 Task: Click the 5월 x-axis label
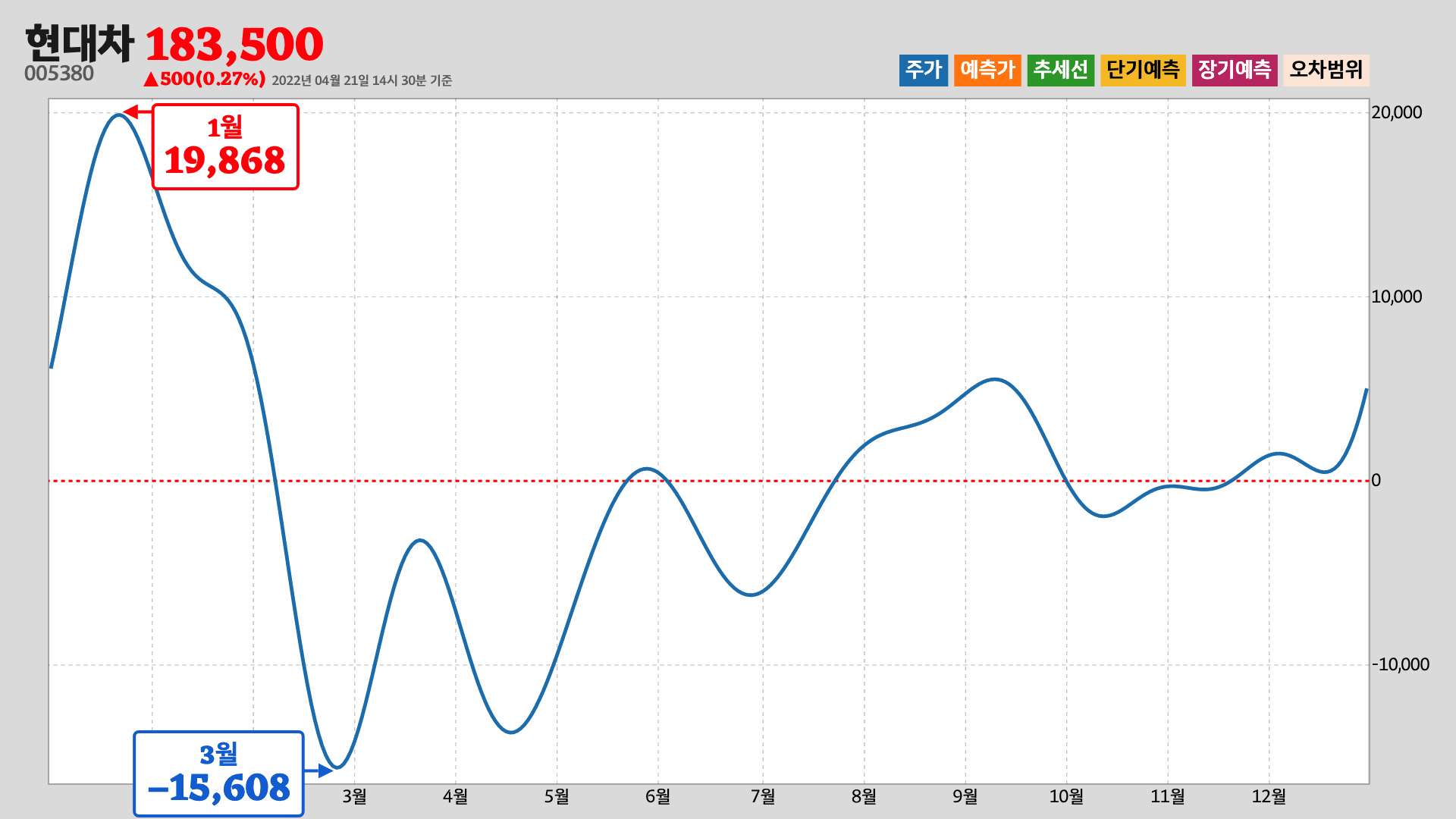[x=557, y=796]
